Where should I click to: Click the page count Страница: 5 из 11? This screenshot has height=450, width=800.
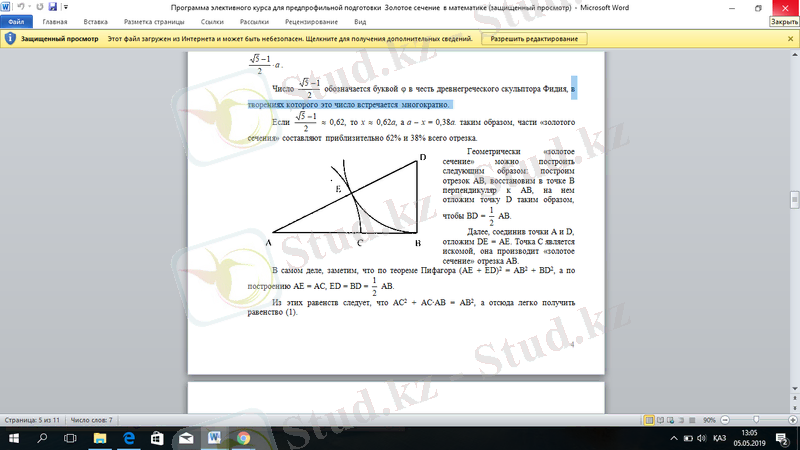[32, 420]
